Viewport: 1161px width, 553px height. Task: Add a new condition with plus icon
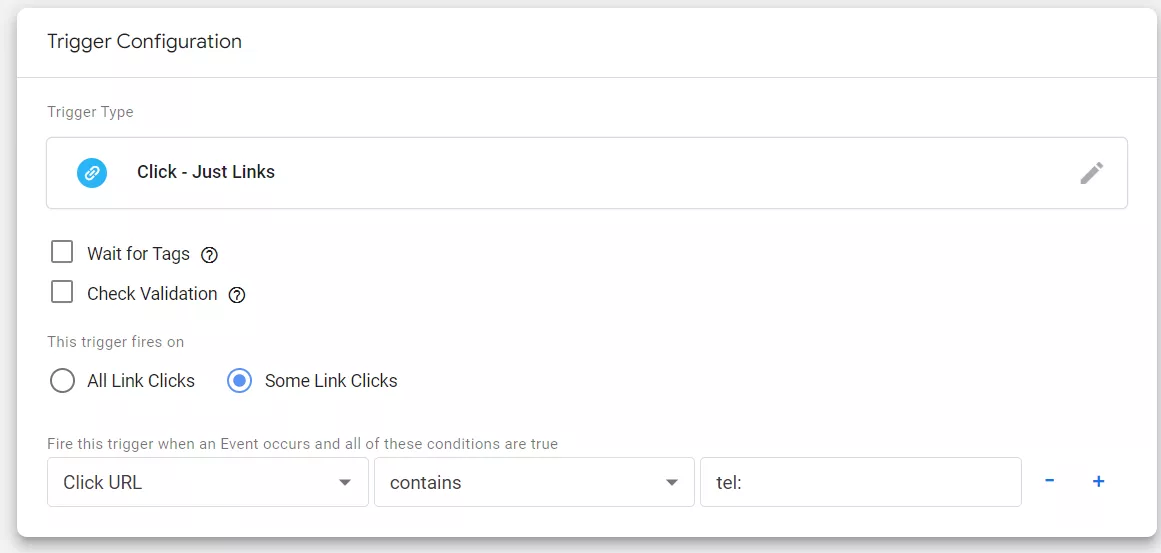point(1099,481)
